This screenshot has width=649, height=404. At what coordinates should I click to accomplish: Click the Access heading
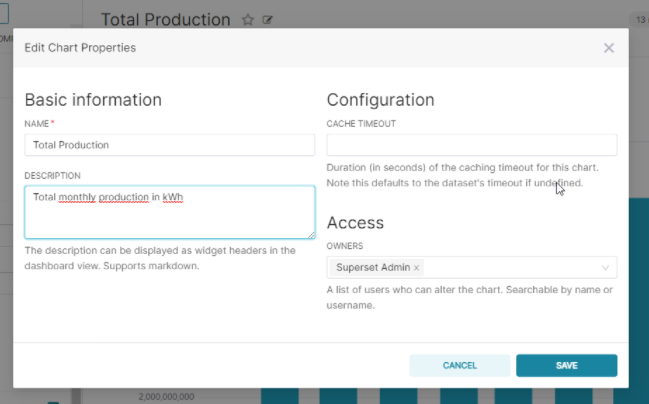coord(355,223)
